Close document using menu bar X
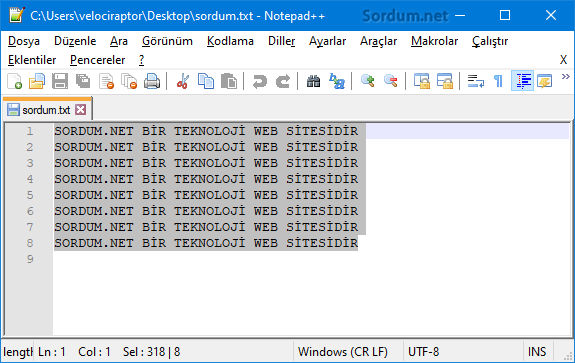The width and height of the screenshot is (575, 363). click(564, 60)
